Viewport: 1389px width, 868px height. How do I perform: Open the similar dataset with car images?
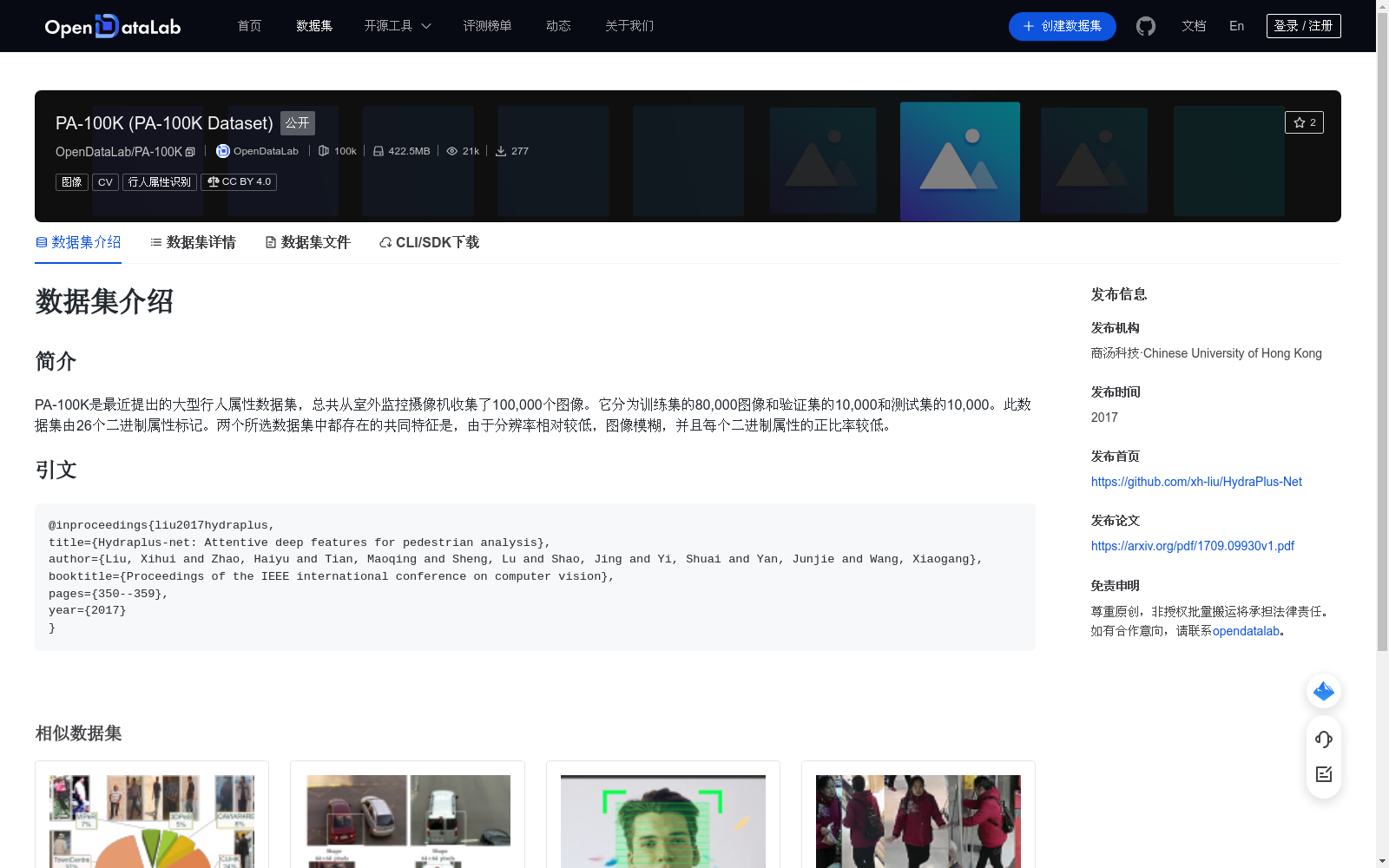point(407,821)
